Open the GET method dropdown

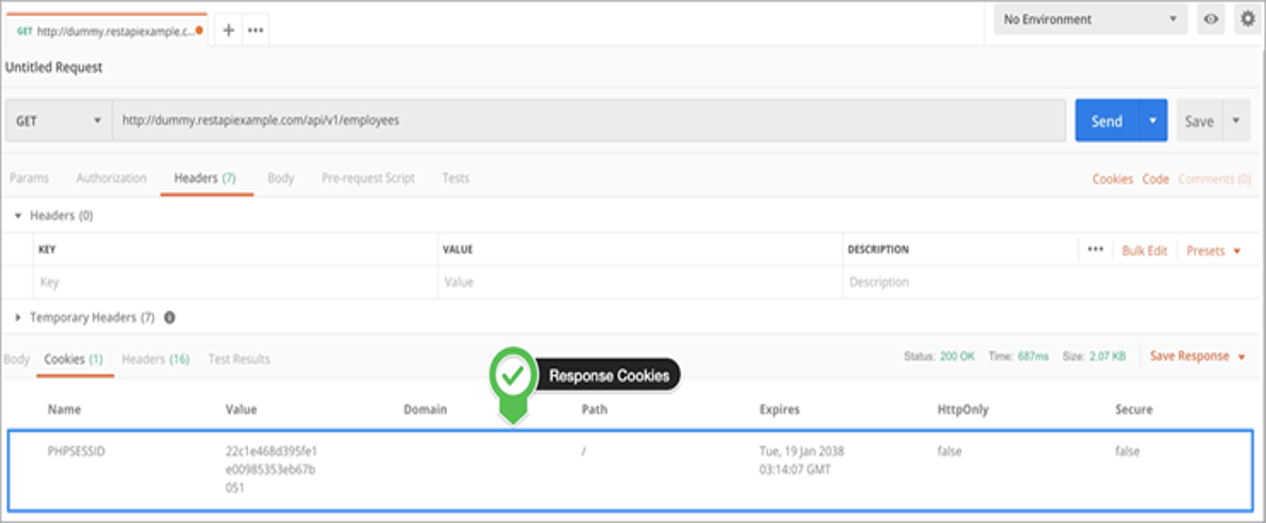[58, 121]
